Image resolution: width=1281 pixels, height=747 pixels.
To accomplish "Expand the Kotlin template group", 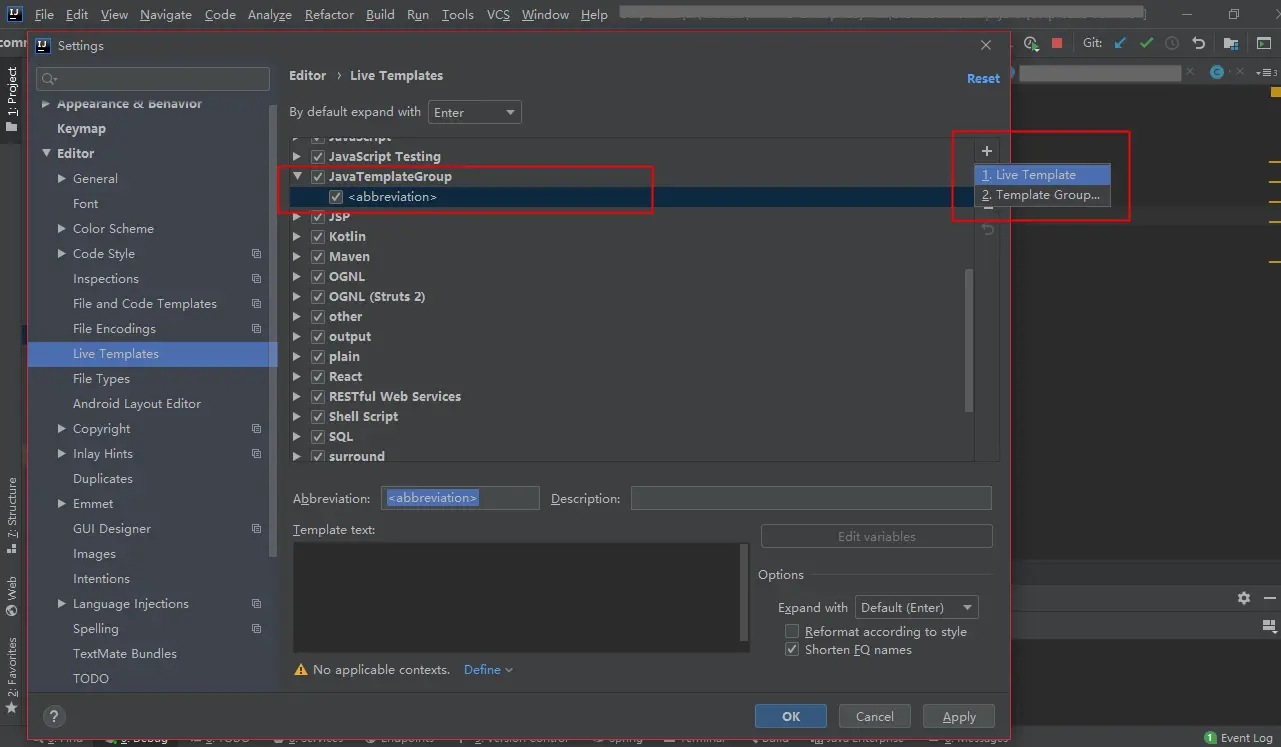I will [x=297, y=237].
